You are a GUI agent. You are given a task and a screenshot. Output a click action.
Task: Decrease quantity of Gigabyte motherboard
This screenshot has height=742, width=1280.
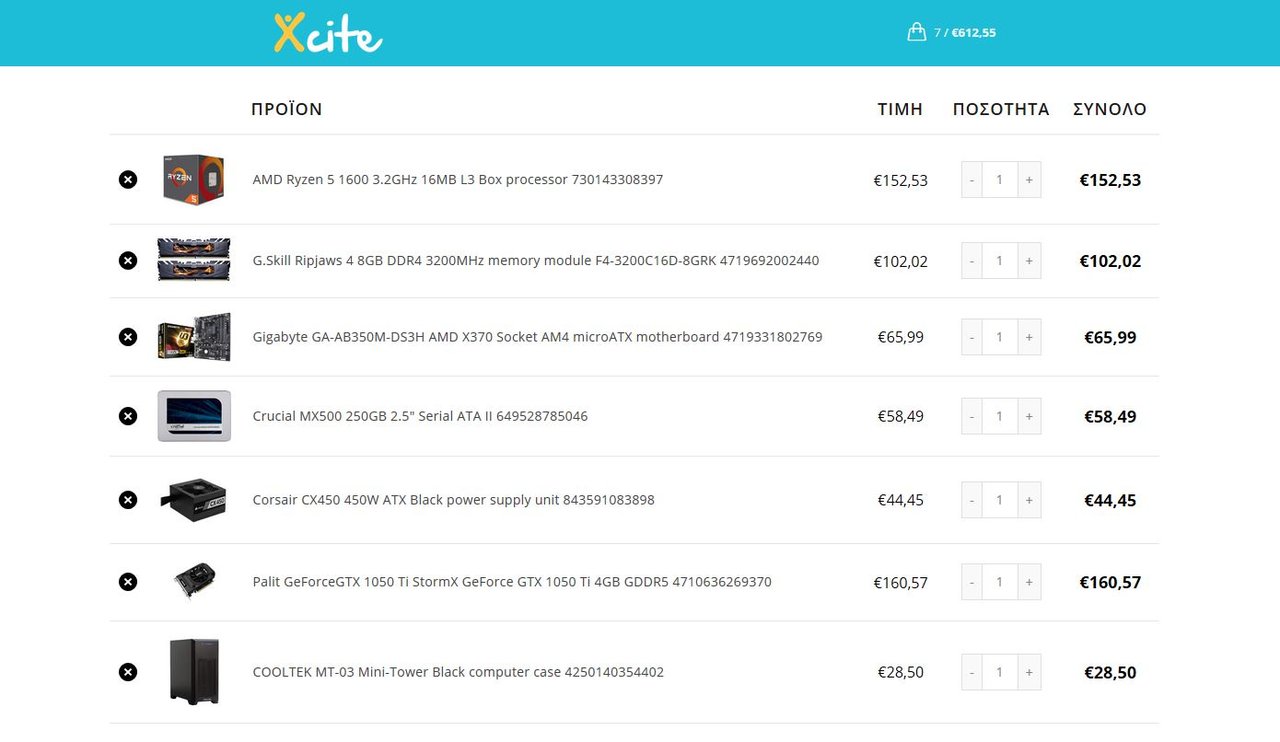click(x=972, y=337)
